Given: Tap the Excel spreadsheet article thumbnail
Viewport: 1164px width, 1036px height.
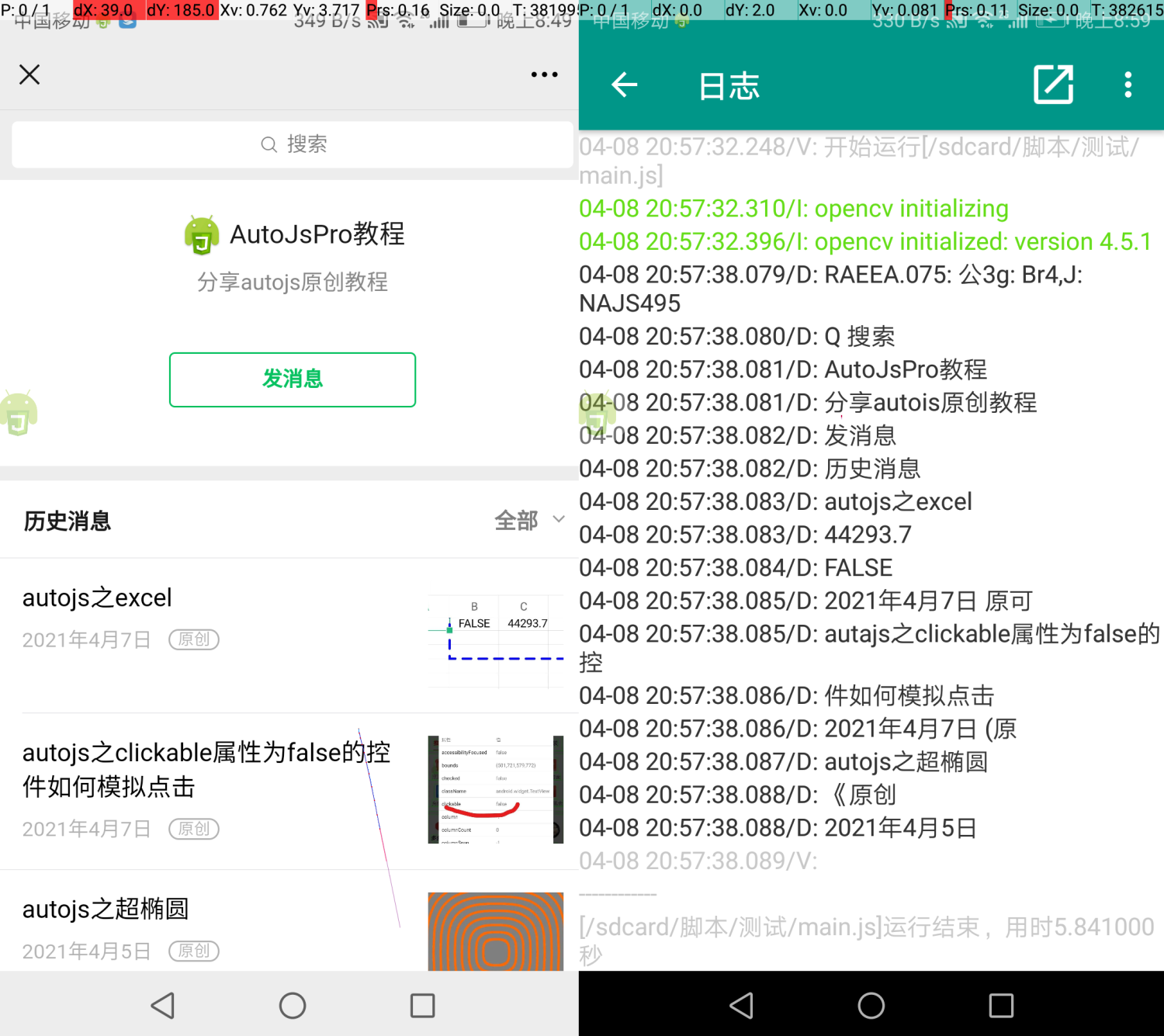Looking at the screenshot, I should click(496, 640).
